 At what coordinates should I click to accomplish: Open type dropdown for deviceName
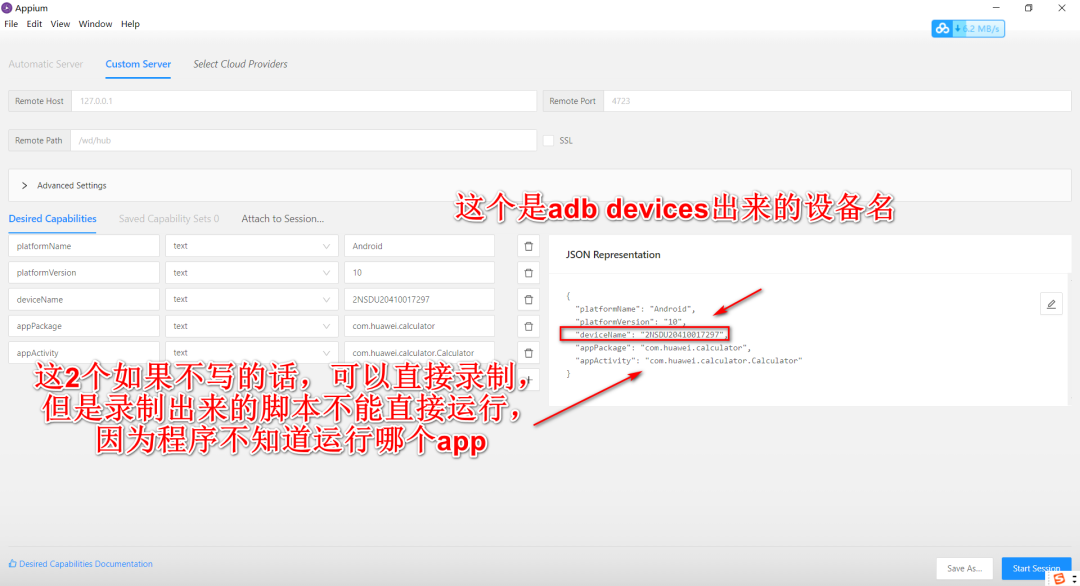click(251, 300)
